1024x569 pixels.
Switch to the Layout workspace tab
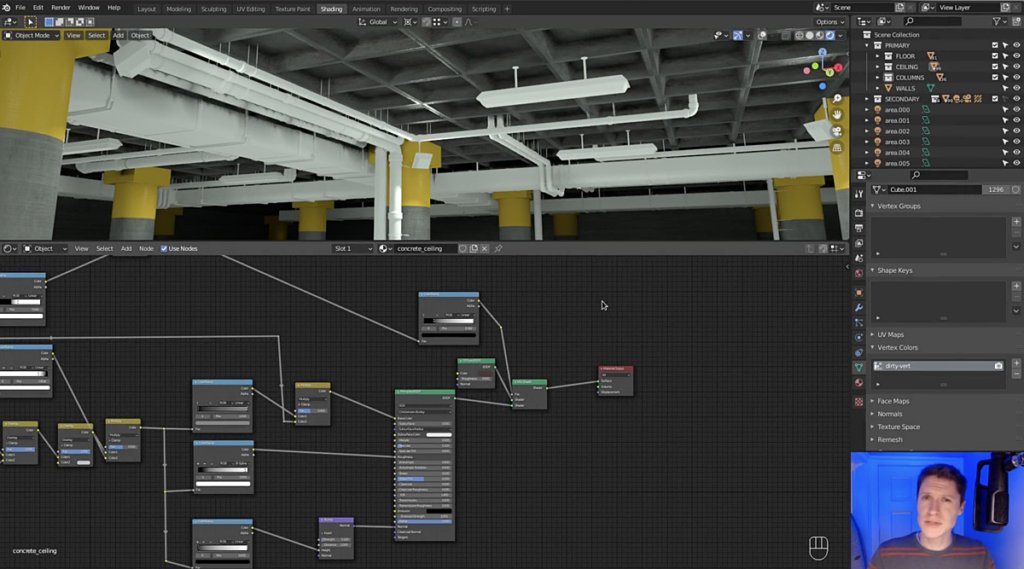coord(146,9)
